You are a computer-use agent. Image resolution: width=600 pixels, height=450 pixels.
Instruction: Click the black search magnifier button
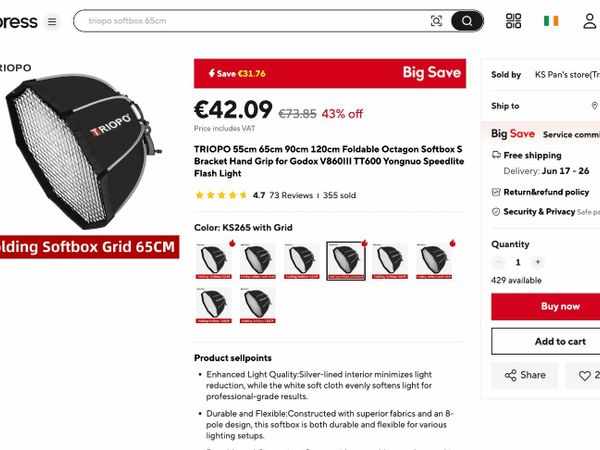coord(467,21)
